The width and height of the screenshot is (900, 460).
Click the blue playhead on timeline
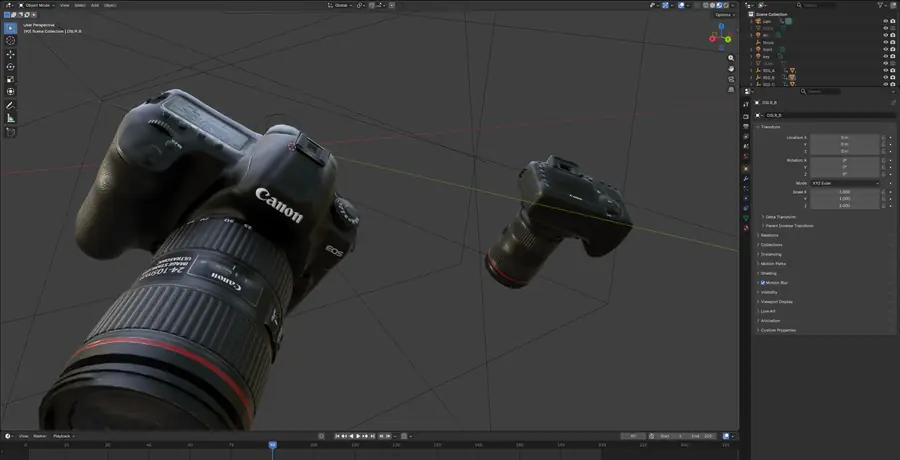click(273, 444)
